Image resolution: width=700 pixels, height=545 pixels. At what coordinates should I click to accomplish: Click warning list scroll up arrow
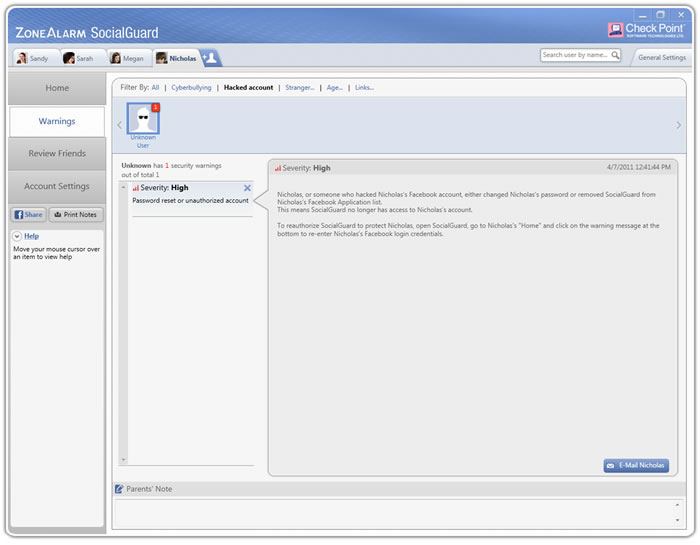(x=124, y=187)
